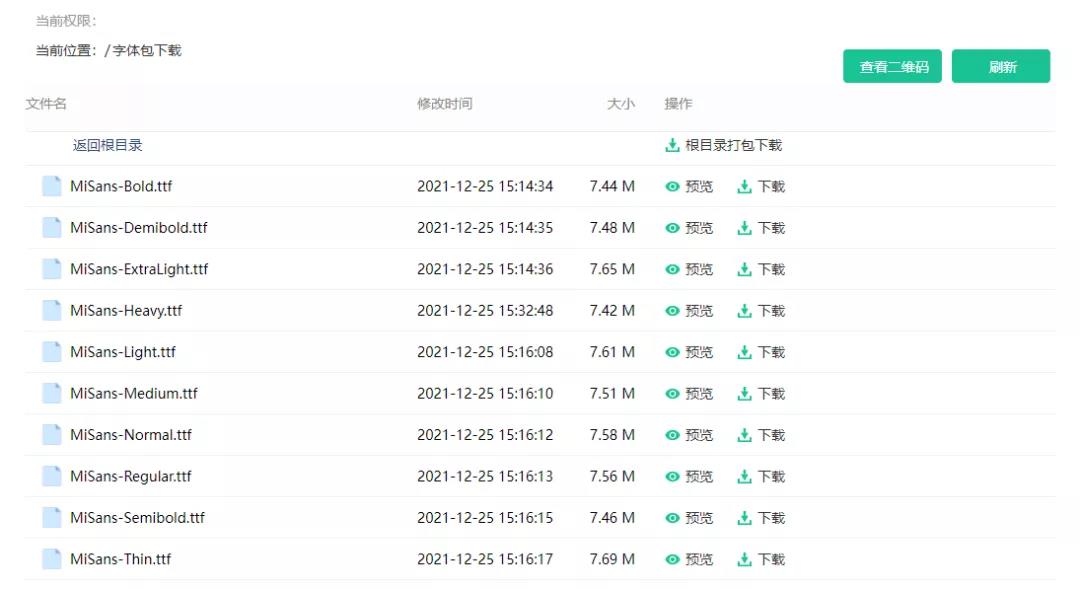
Task: Click download icon for MiSans-Light.ttf
Action: tap(744, 352)
